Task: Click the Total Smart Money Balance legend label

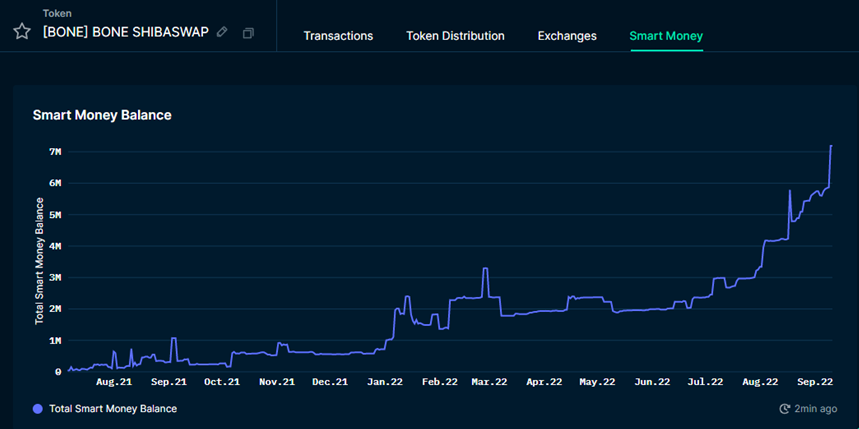Action: [113, 409]
